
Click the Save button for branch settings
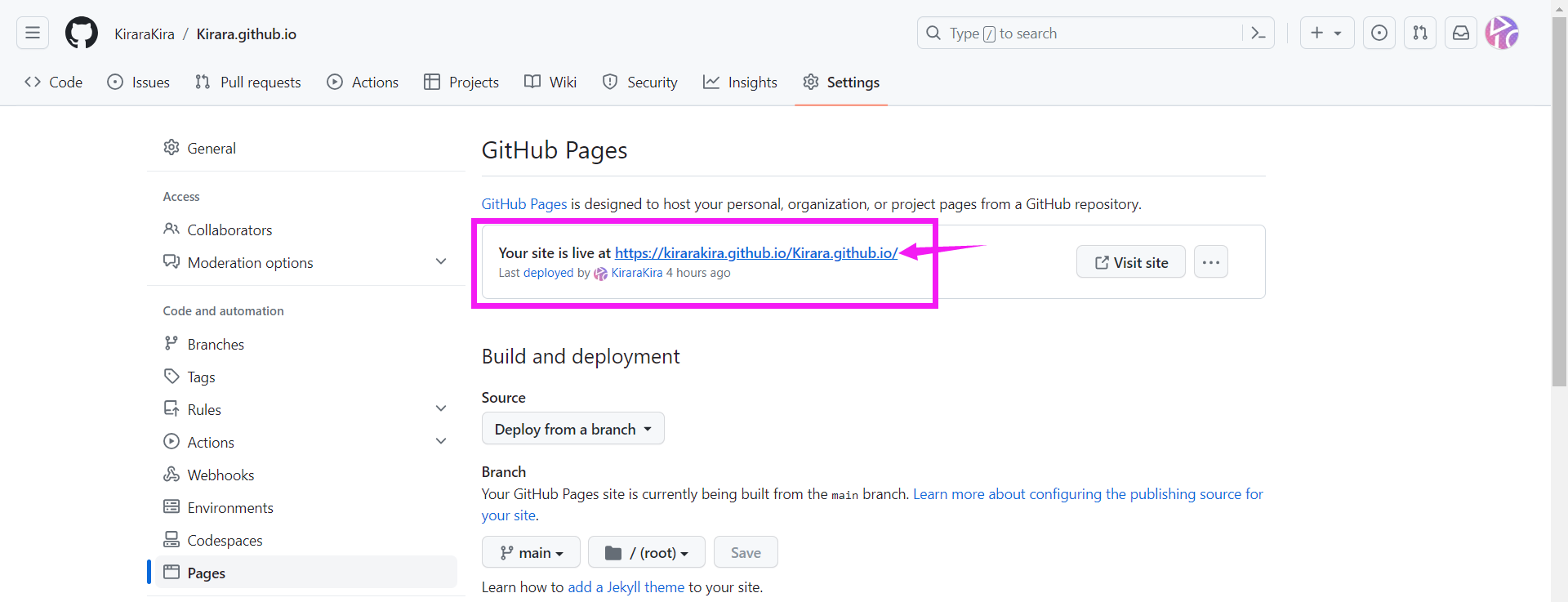point(746,552)
